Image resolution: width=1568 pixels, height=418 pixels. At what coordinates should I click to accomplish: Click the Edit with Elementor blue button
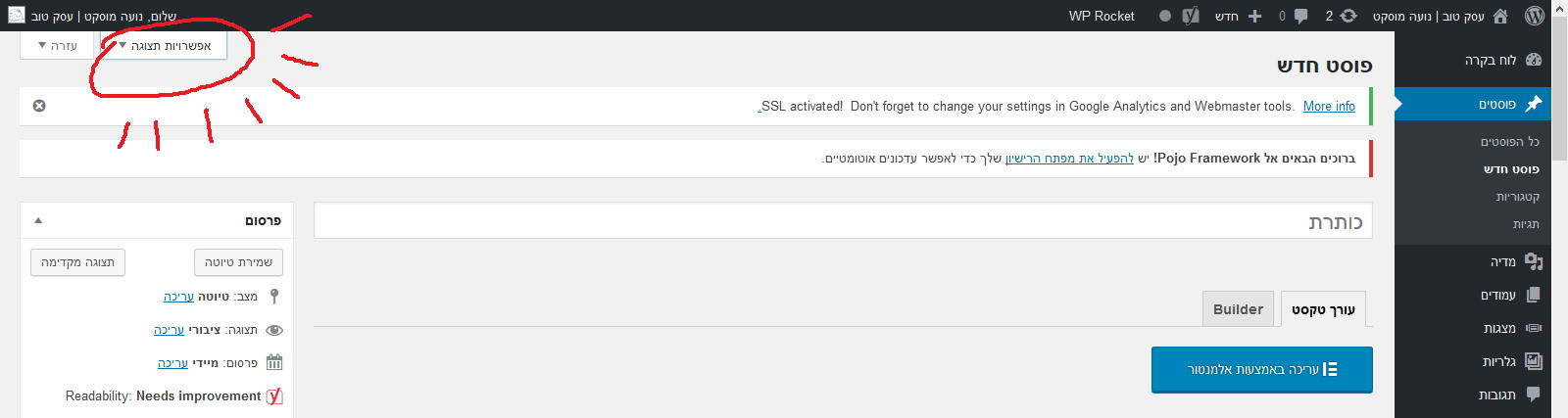(1261, 369)
